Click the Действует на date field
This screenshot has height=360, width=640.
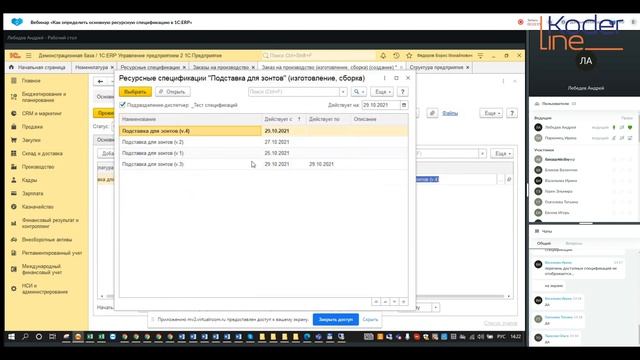381,105
